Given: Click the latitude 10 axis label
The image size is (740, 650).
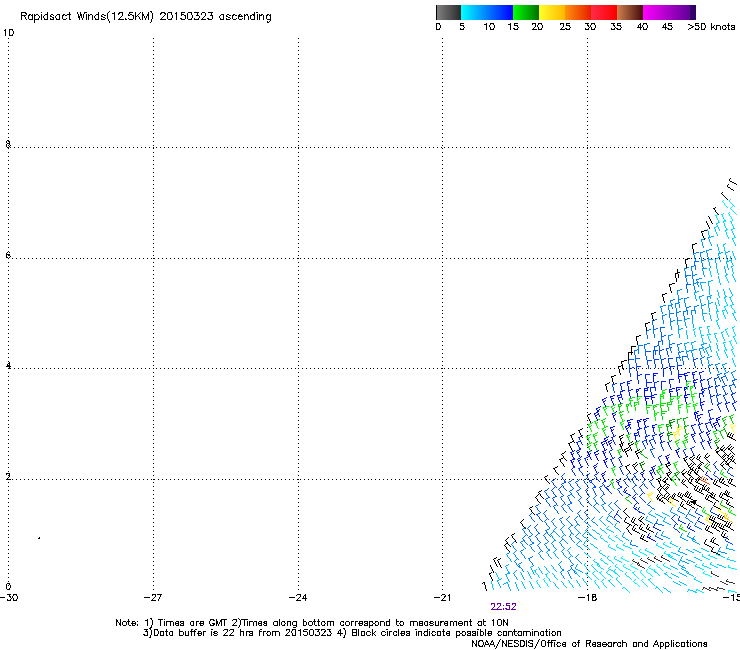Looking at the screenshot, I should pos(8,33).
